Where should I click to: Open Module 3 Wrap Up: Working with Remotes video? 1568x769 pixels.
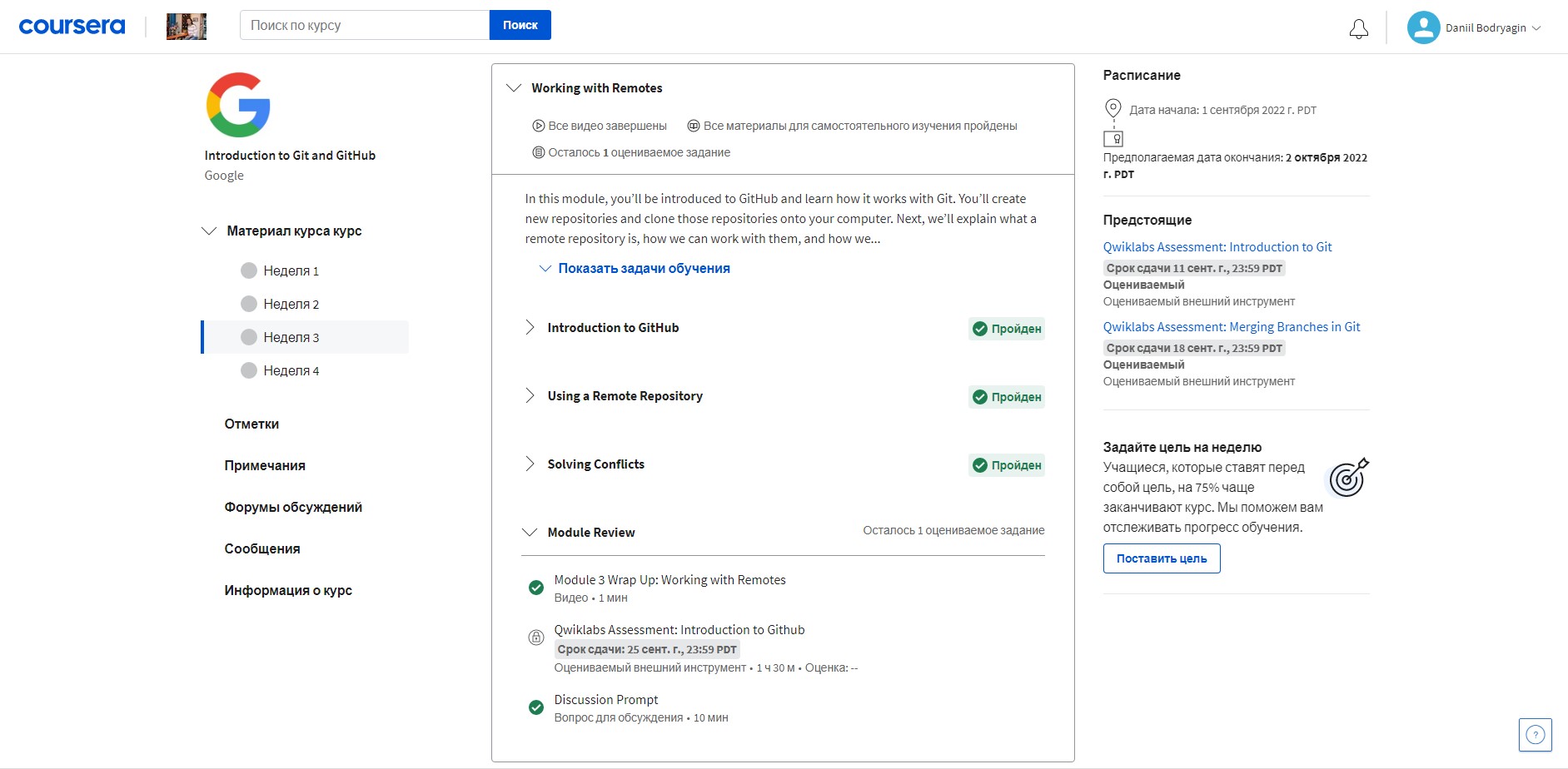pos(670,580)
